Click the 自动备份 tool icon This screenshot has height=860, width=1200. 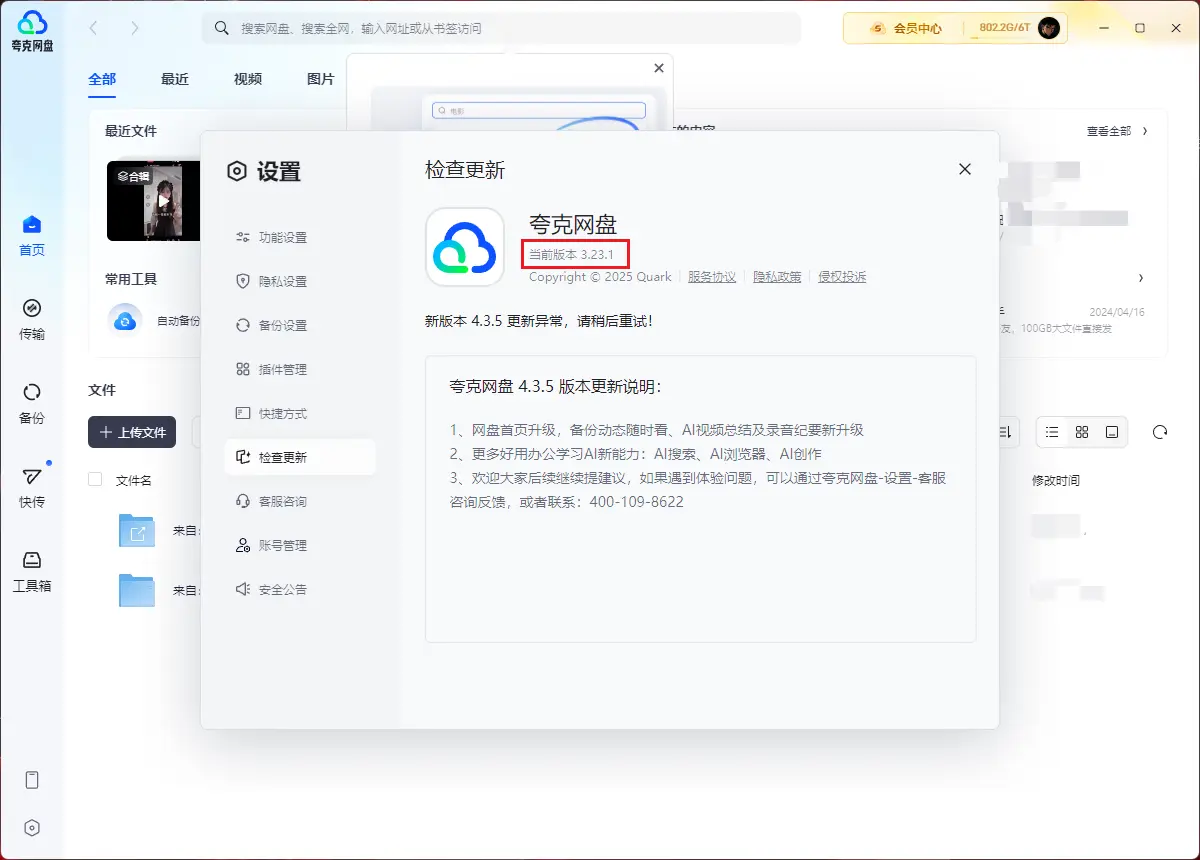click(125, 320)
